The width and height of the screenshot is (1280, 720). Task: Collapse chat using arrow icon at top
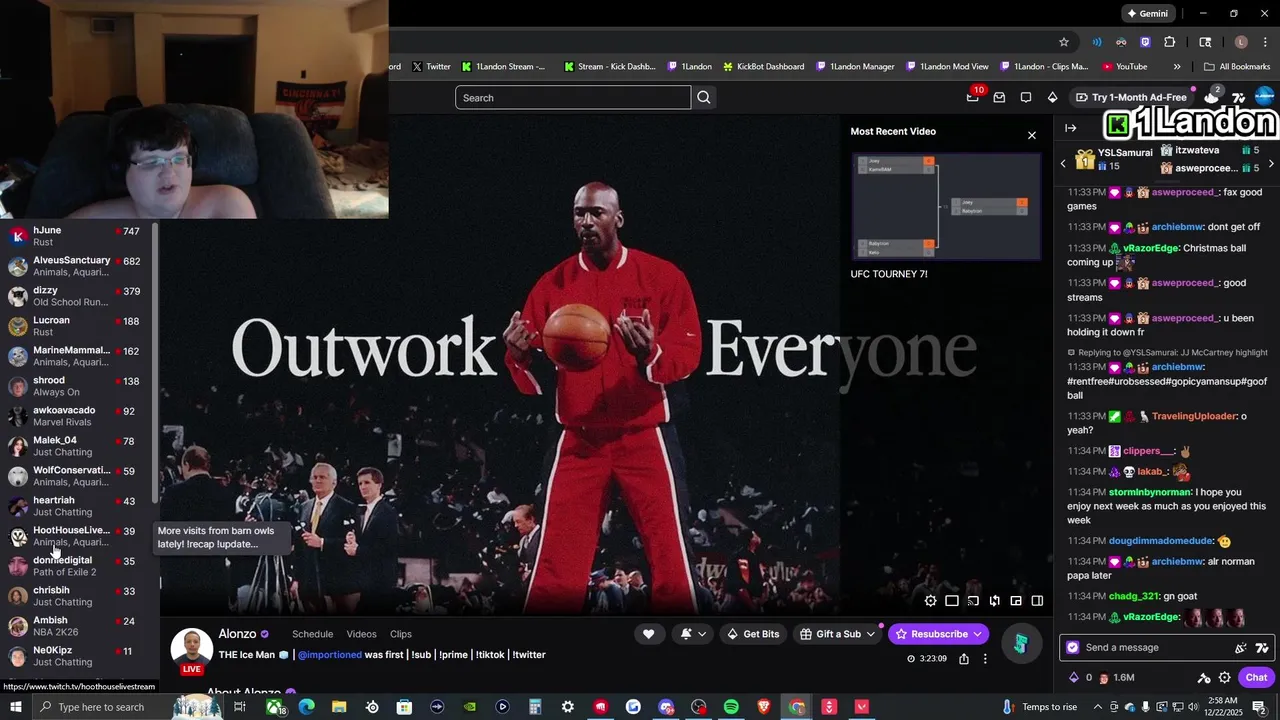[x=1071, y=128]
